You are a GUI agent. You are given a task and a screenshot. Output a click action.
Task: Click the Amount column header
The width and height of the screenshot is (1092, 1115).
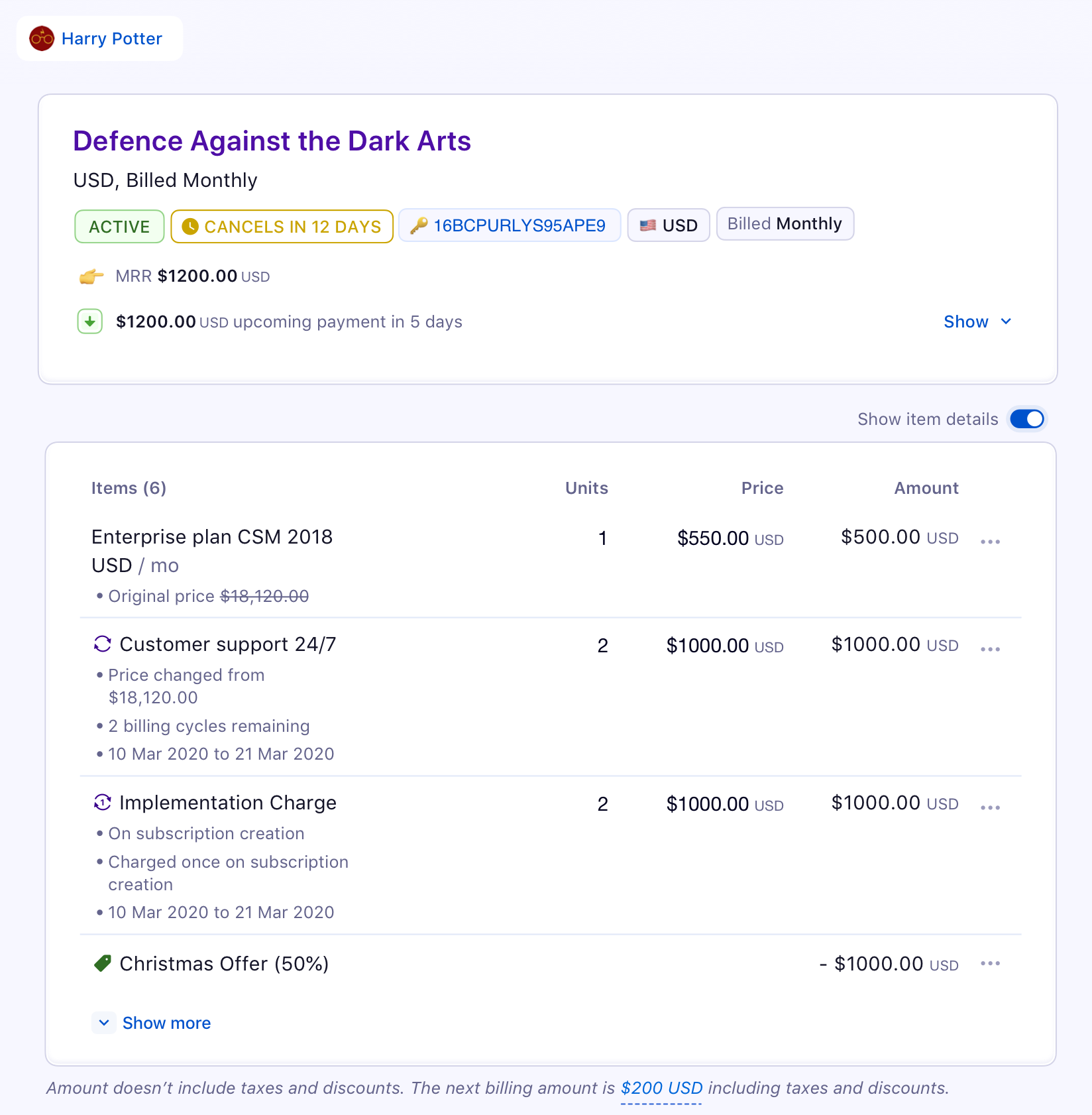[x=926, y=488]
